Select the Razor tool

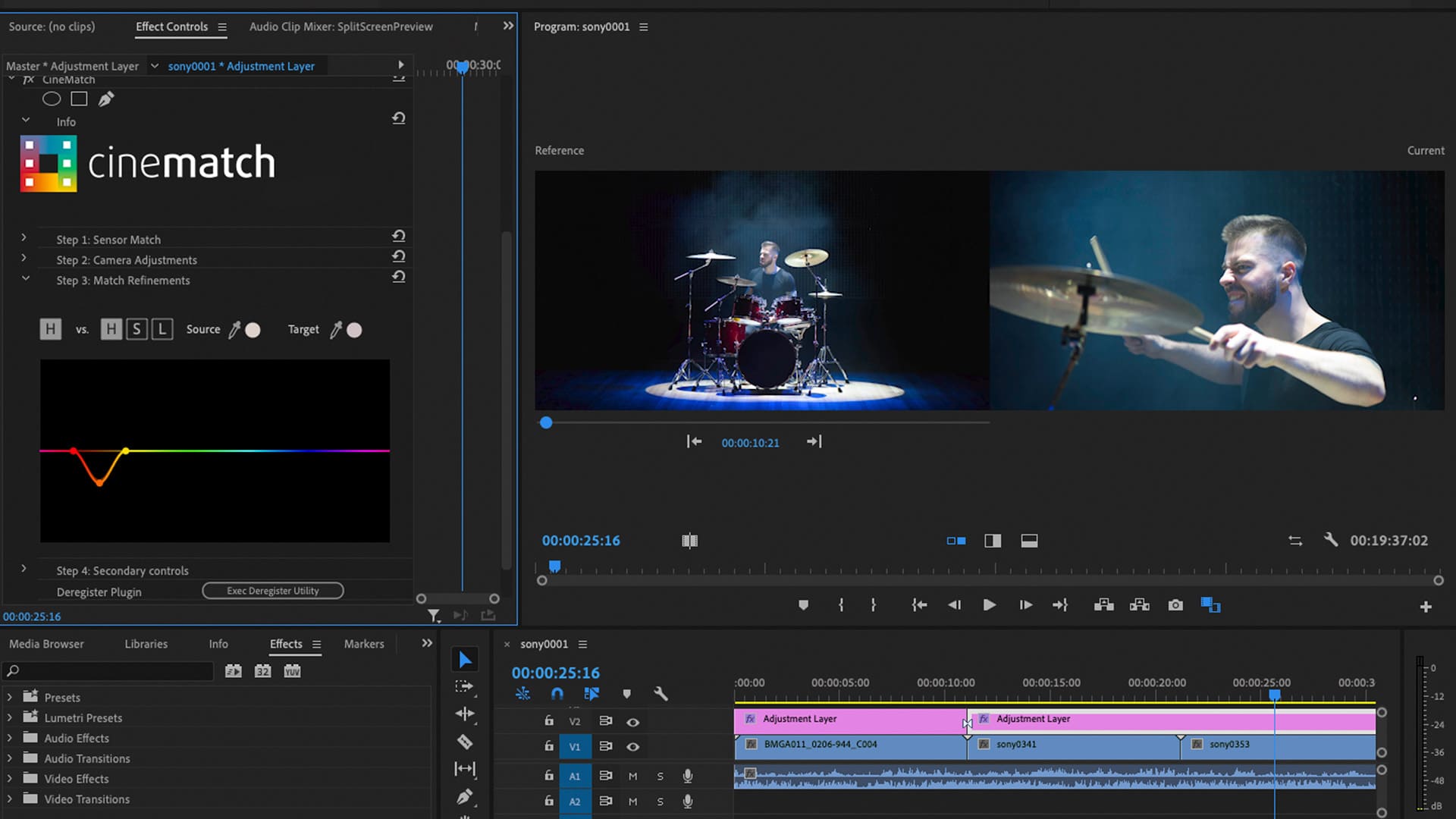tap(465, 742)
